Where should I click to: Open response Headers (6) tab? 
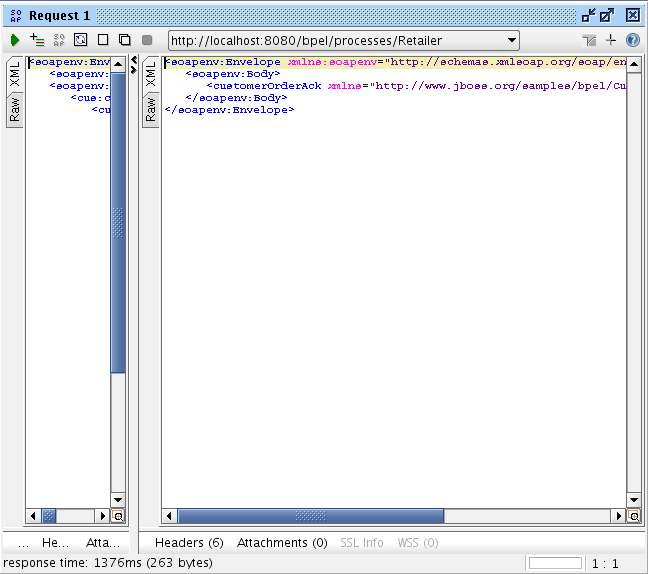point(189,542)
